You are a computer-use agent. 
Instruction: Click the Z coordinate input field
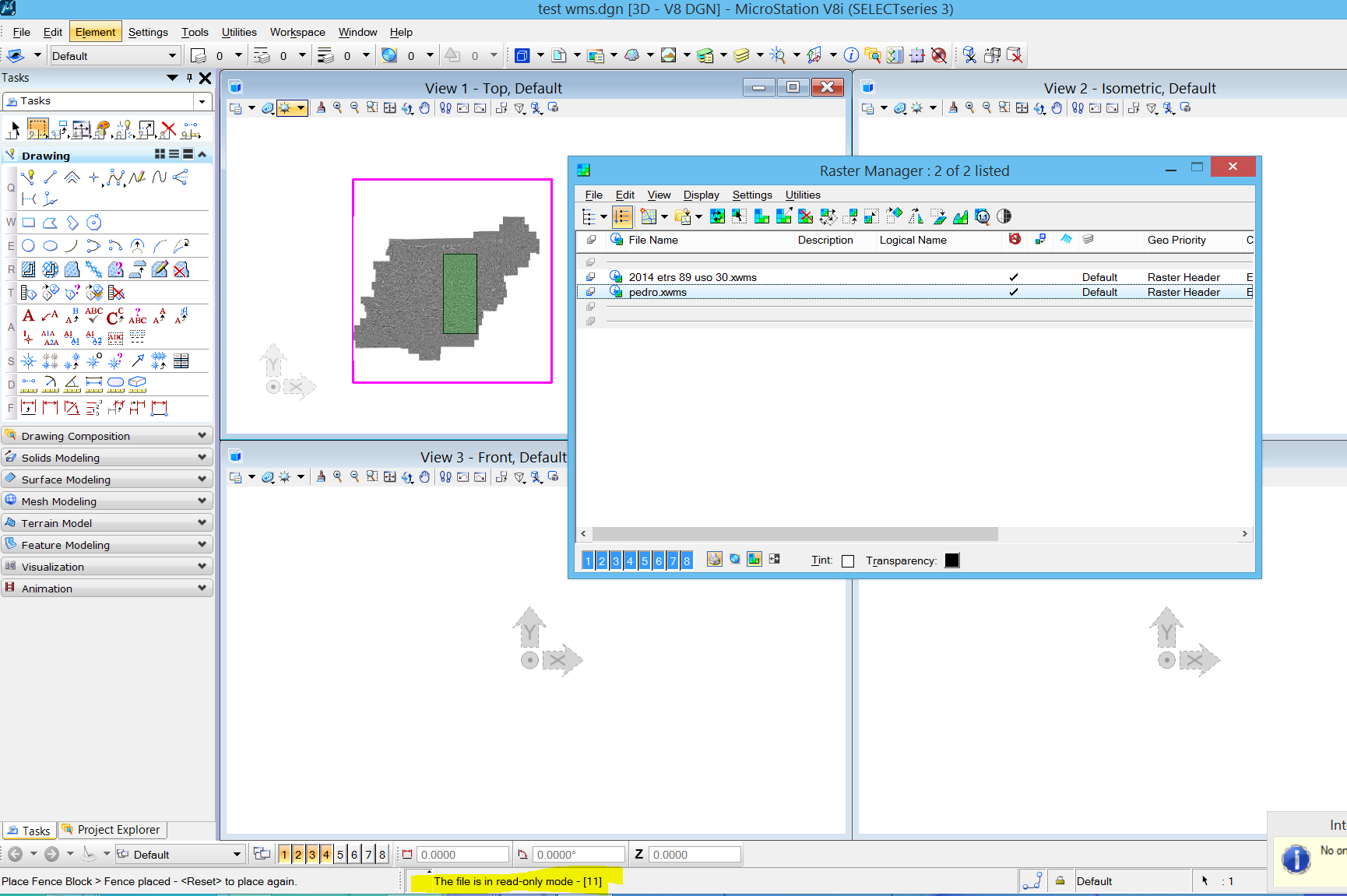pyautogui.click(x=695, y=855)
